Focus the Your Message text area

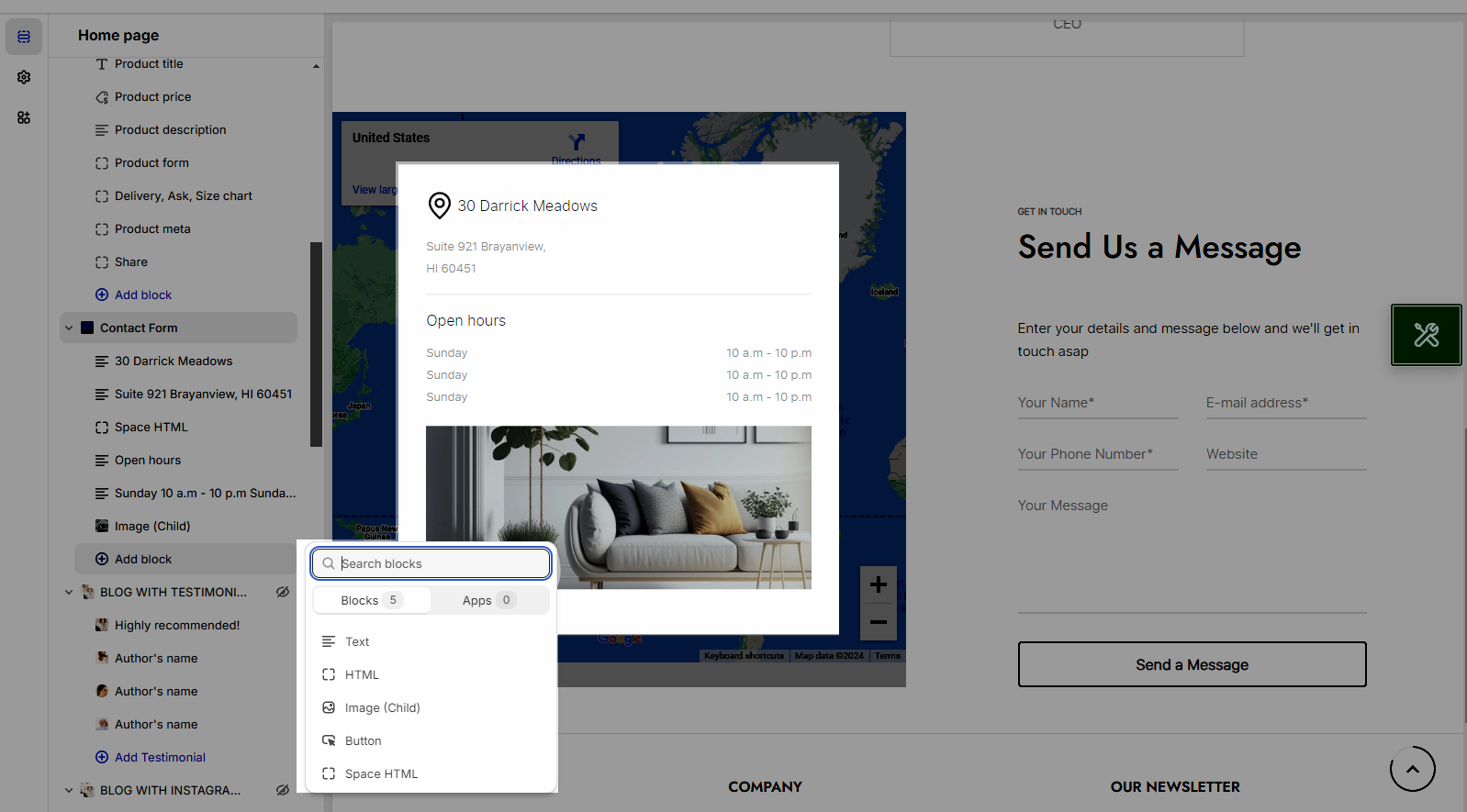[1193, 552]
